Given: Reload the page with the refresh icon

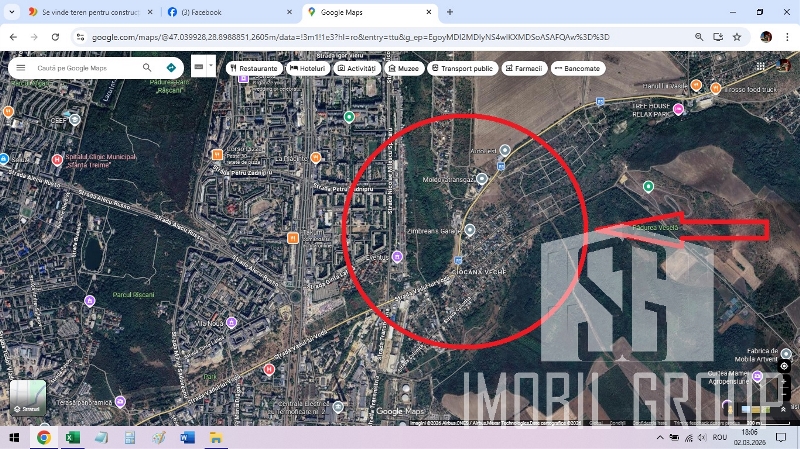Looking at the screenshot, I should click(55, 37).
